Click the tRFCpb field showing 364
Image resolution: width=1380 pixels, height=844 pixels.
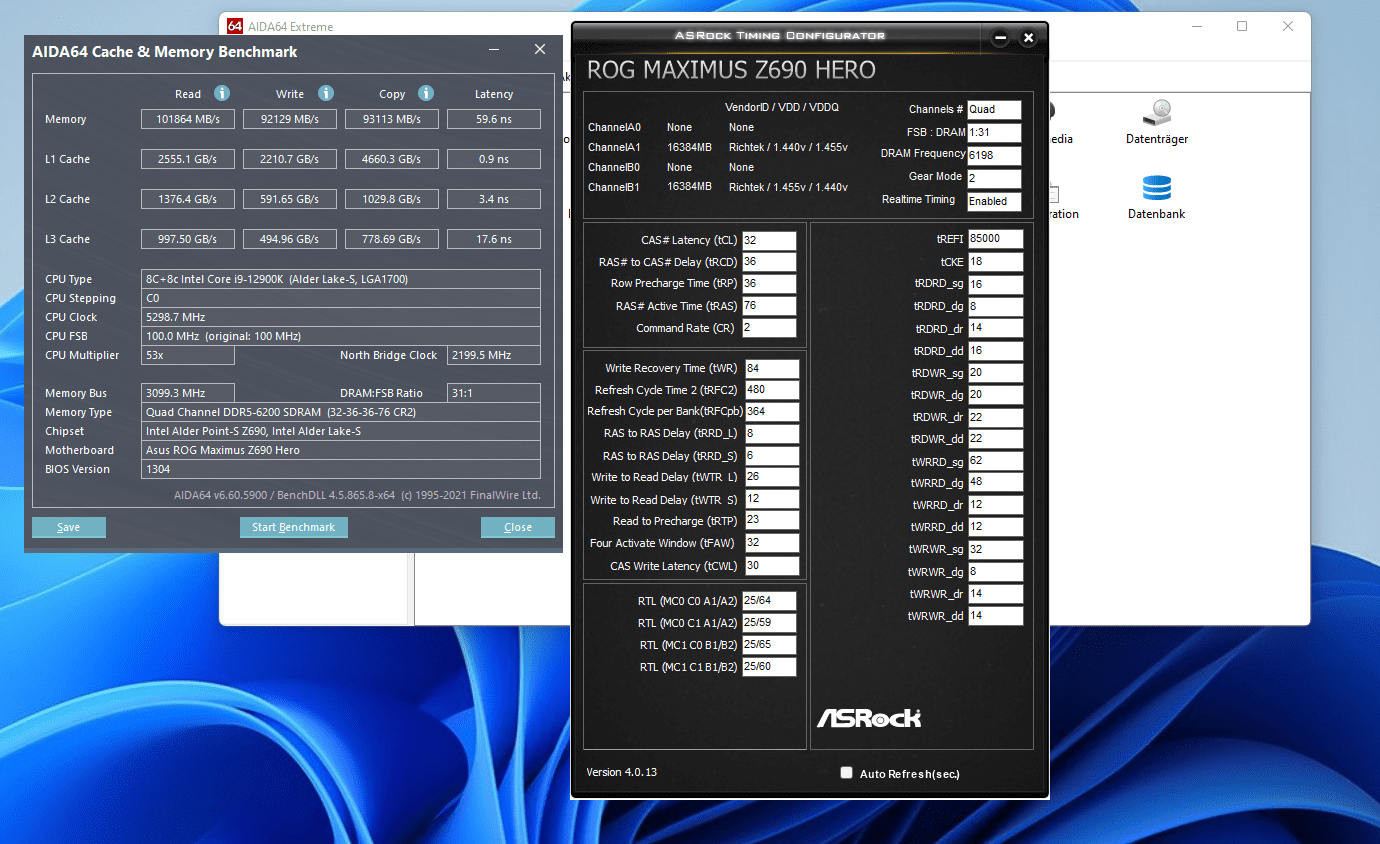point(772,412)
